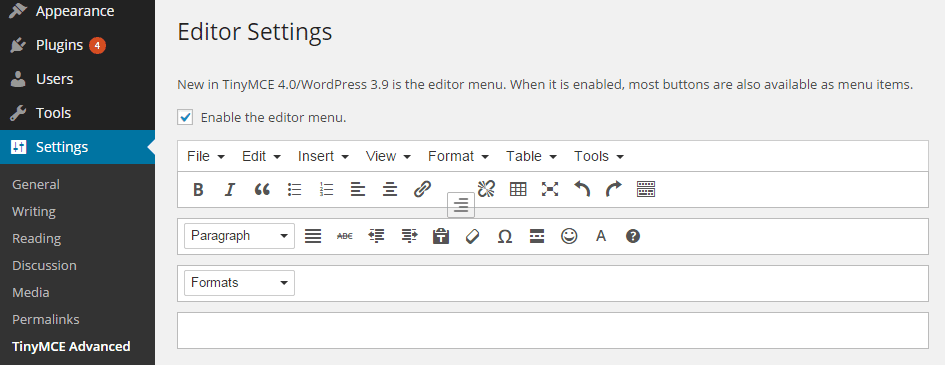Select the Emoticons smiley icon

pyautogui.click(x=569, y=236)
